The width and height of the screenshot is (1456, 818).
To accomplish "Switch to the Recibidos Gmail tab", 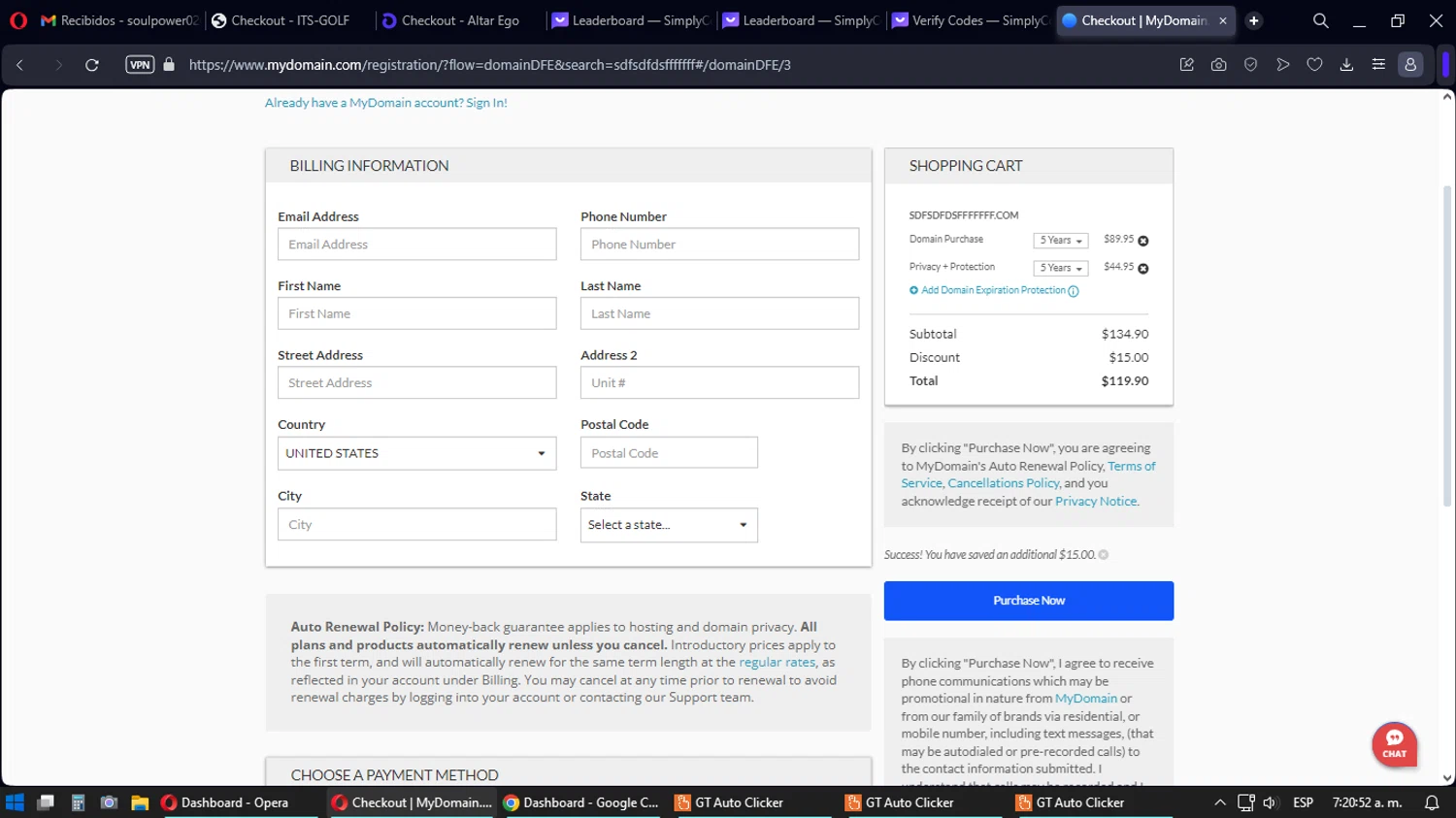I will coord(118,20).
